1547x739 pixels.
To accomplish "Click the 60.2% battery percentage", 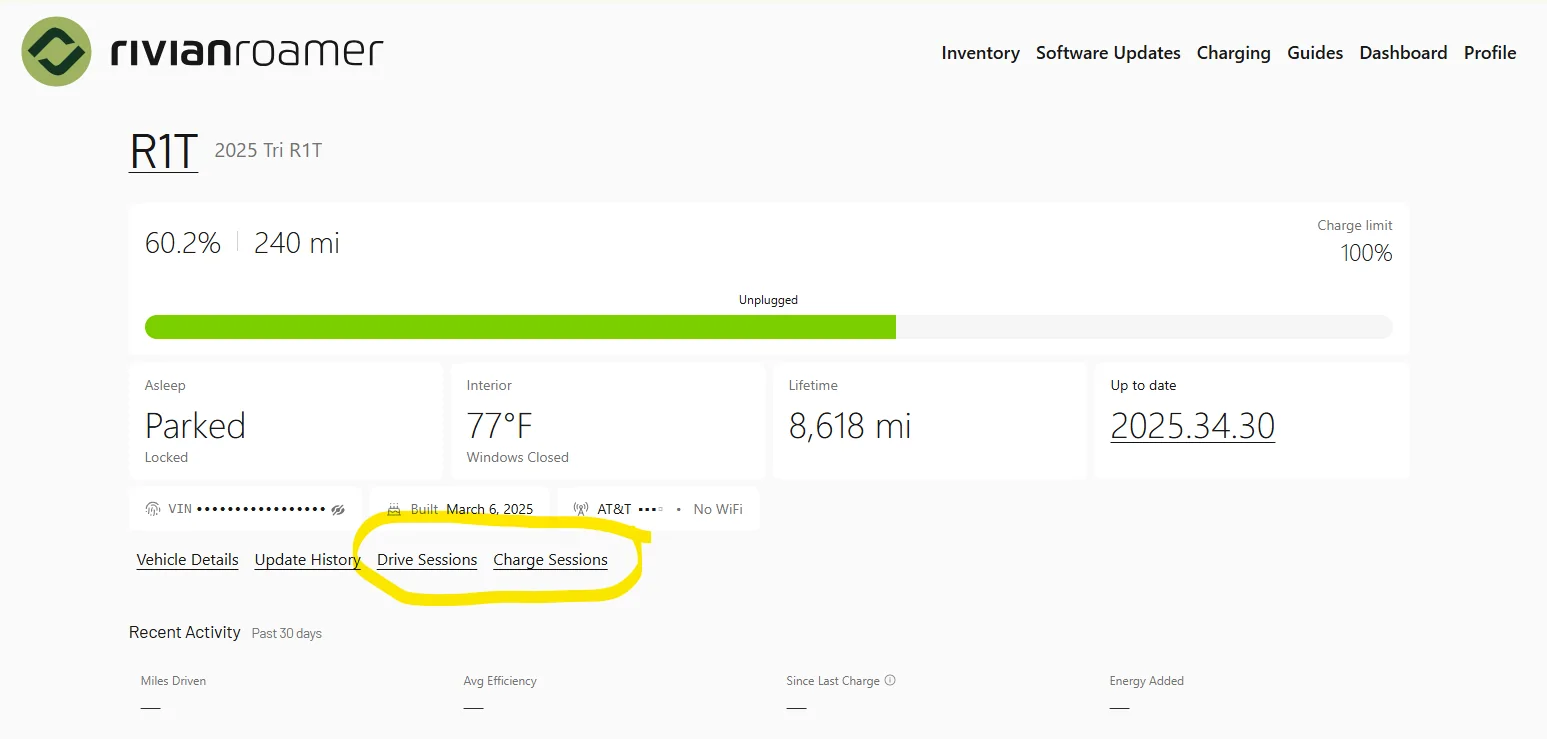I will 183,243.
